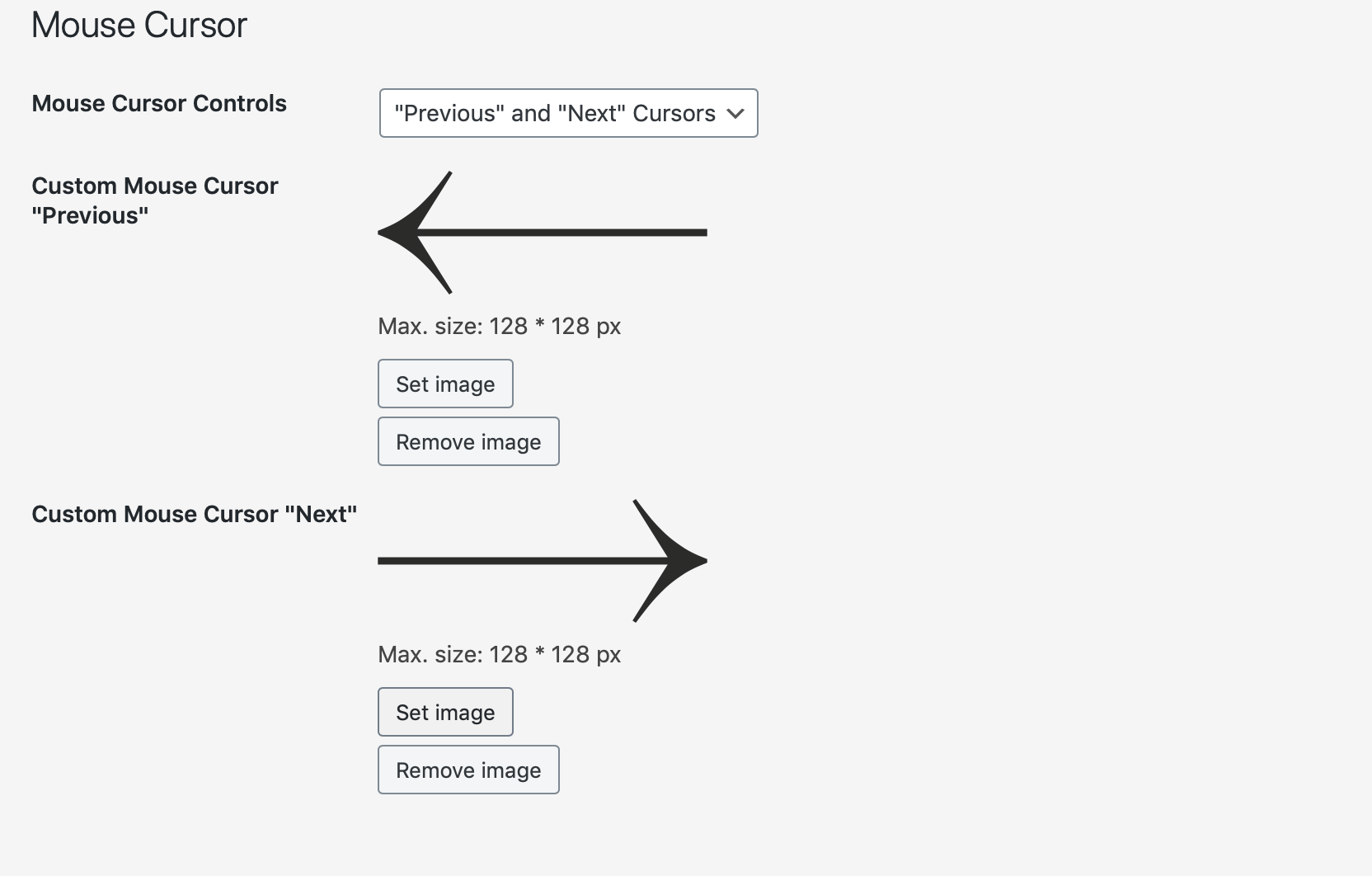Click the max size note under "Previous" arrow

(x=499, y=327)
